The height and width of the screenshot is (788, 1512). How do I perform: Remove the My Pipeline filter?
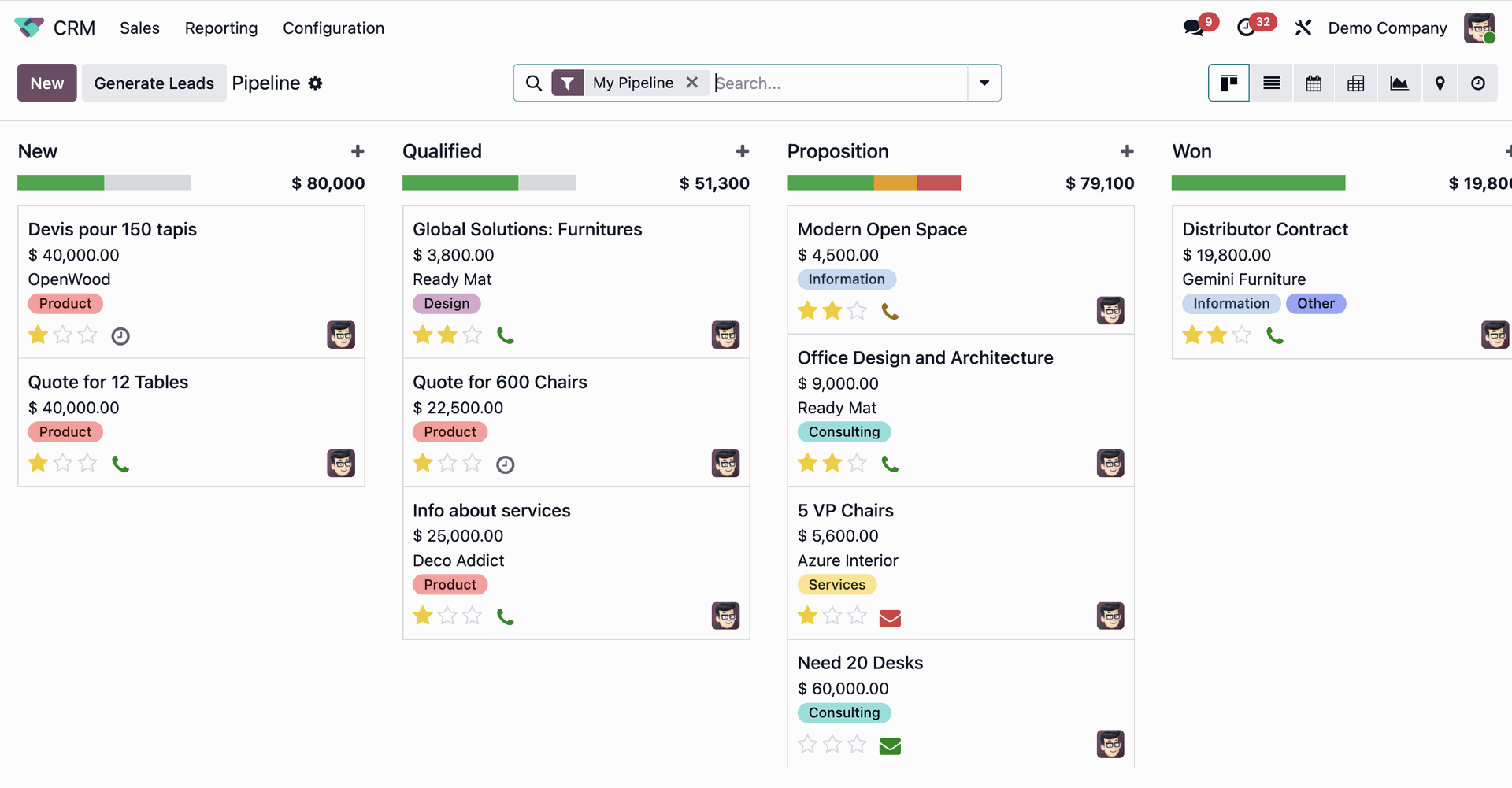(x=692, y=83)
